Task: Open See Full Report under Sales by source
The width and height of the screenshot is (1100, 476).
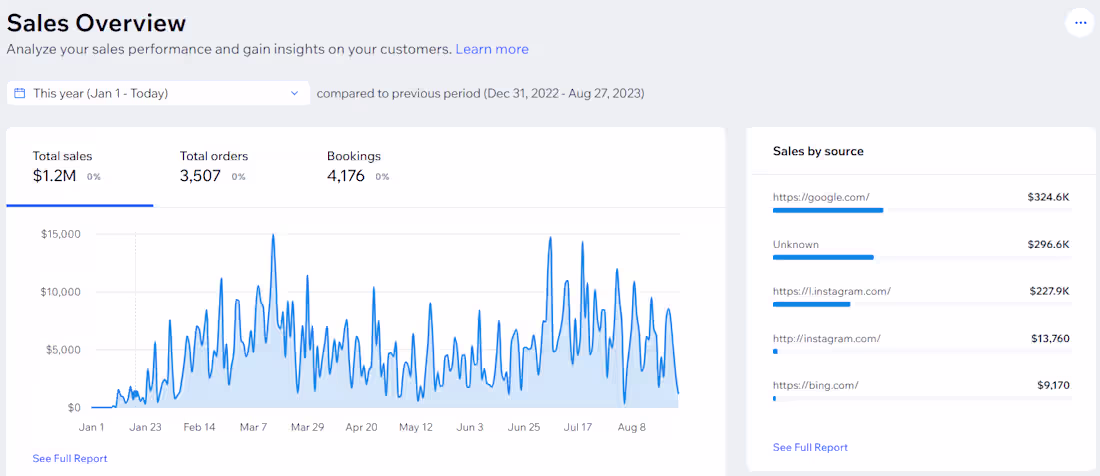Action: (810, 447)
